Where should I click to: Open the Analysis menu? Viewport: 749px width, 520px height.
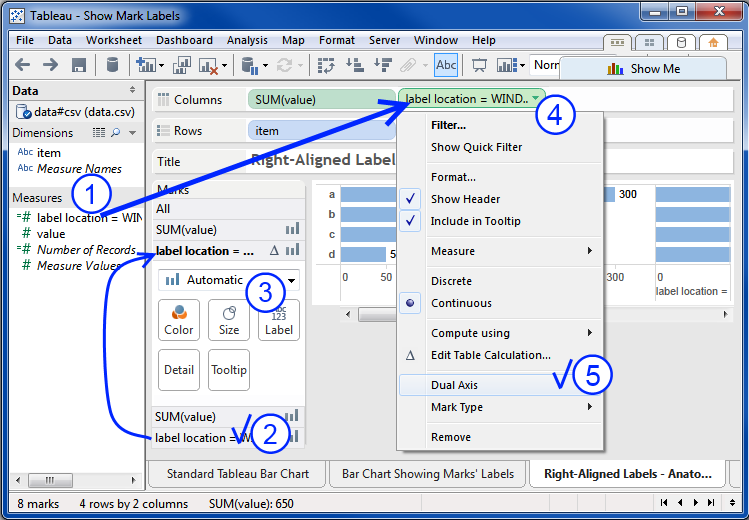point(247,40)
